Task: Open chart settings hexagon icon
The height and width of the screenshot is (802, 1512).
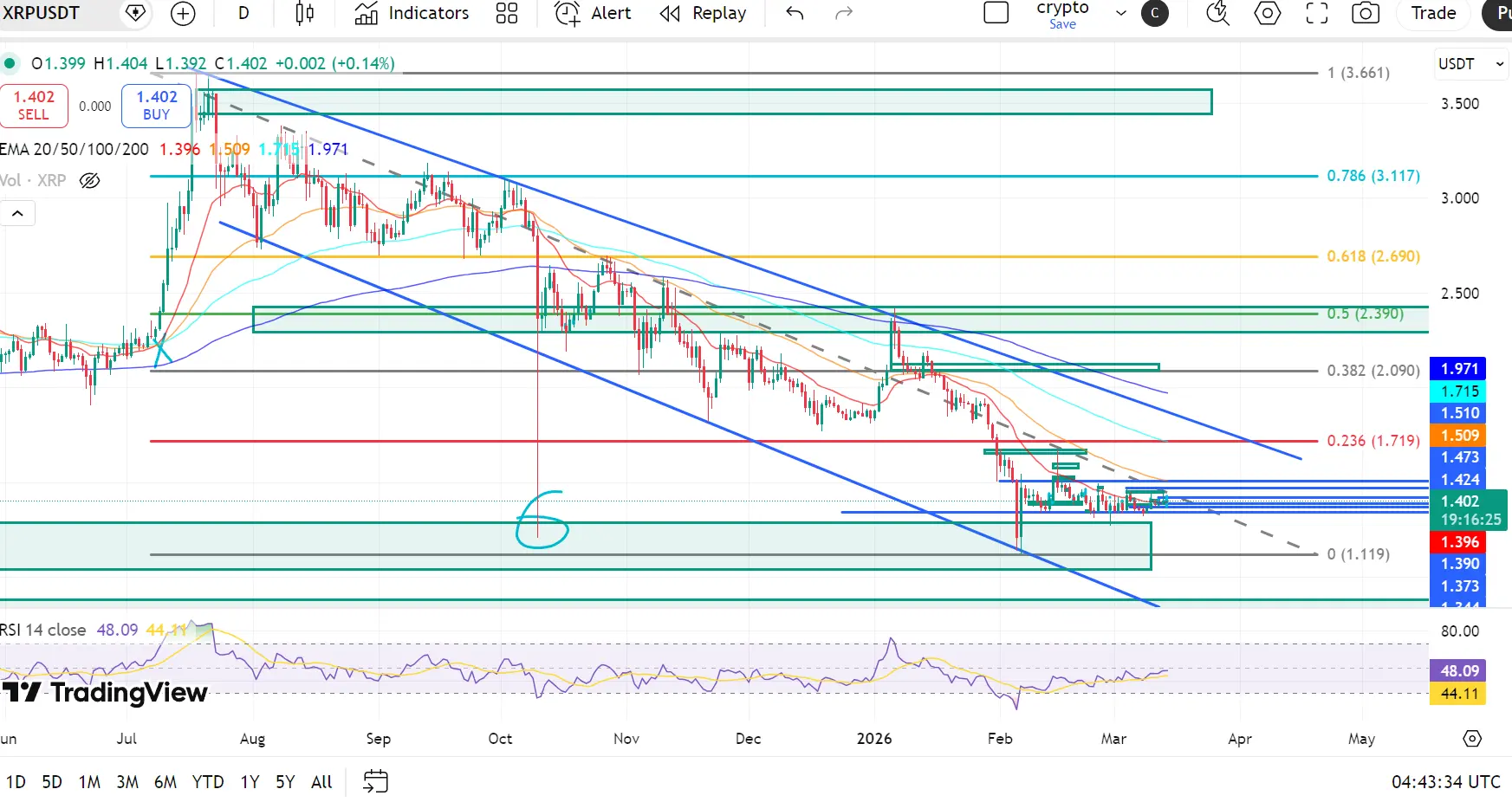Action: click(x=1268, y=13)
